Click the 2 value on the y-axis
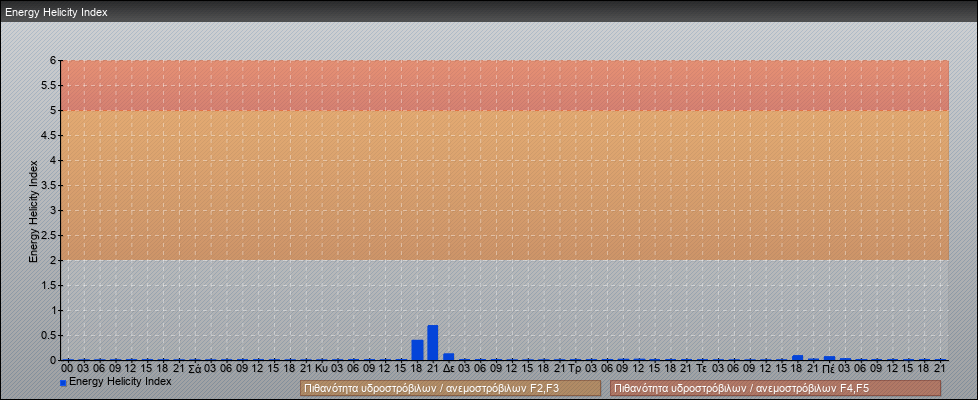Screen dimensions: 978x400 [54, 260]
